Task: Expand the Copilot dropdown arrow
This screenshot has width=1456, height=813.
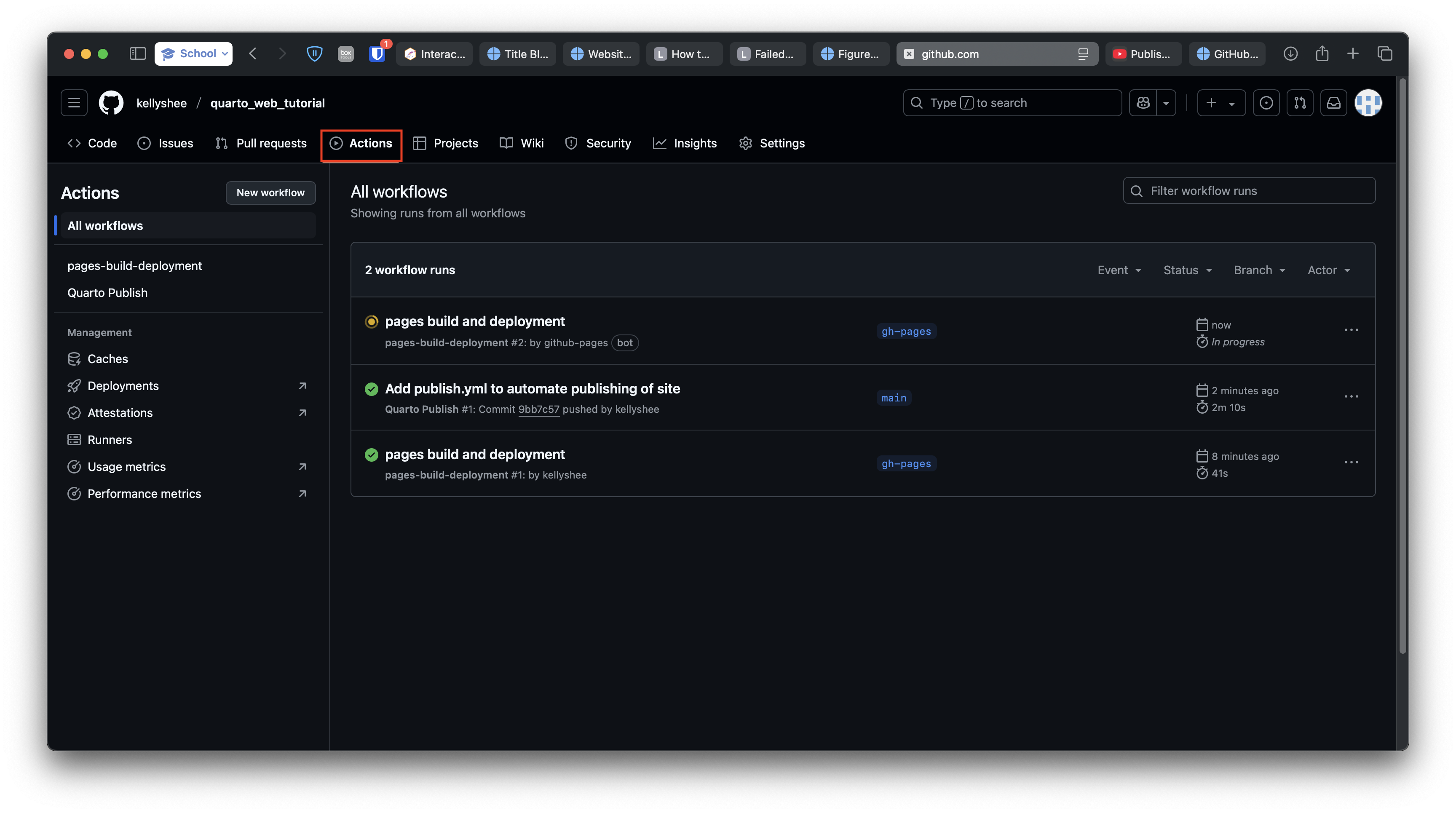Action: point(1166,103)
